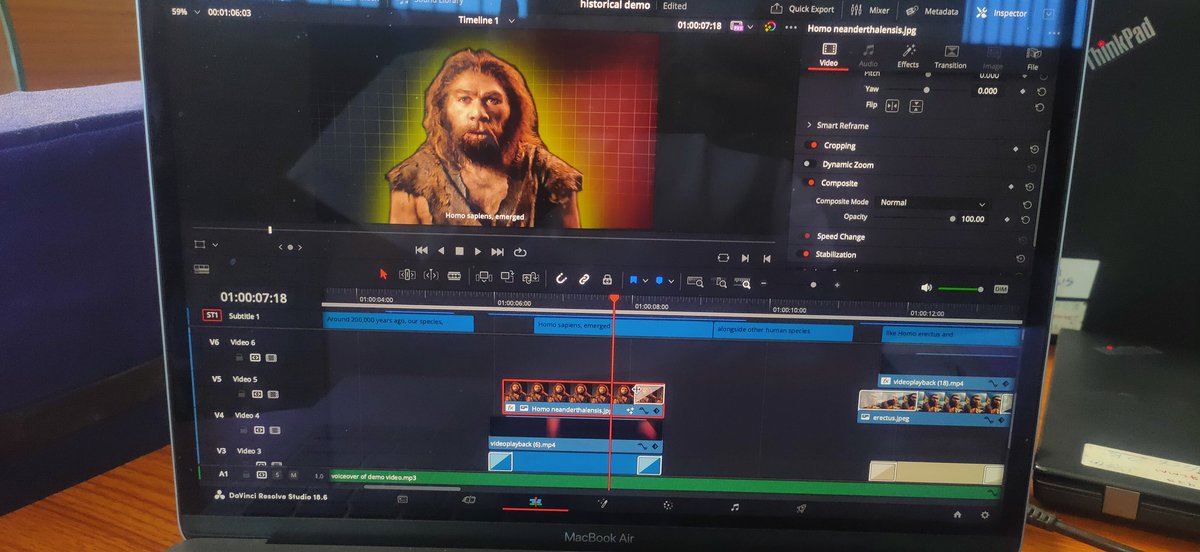The height and width of the screenshot is (552, 1200).
Task: Switch to Inspector Image tab
Action: coord(993,59)
